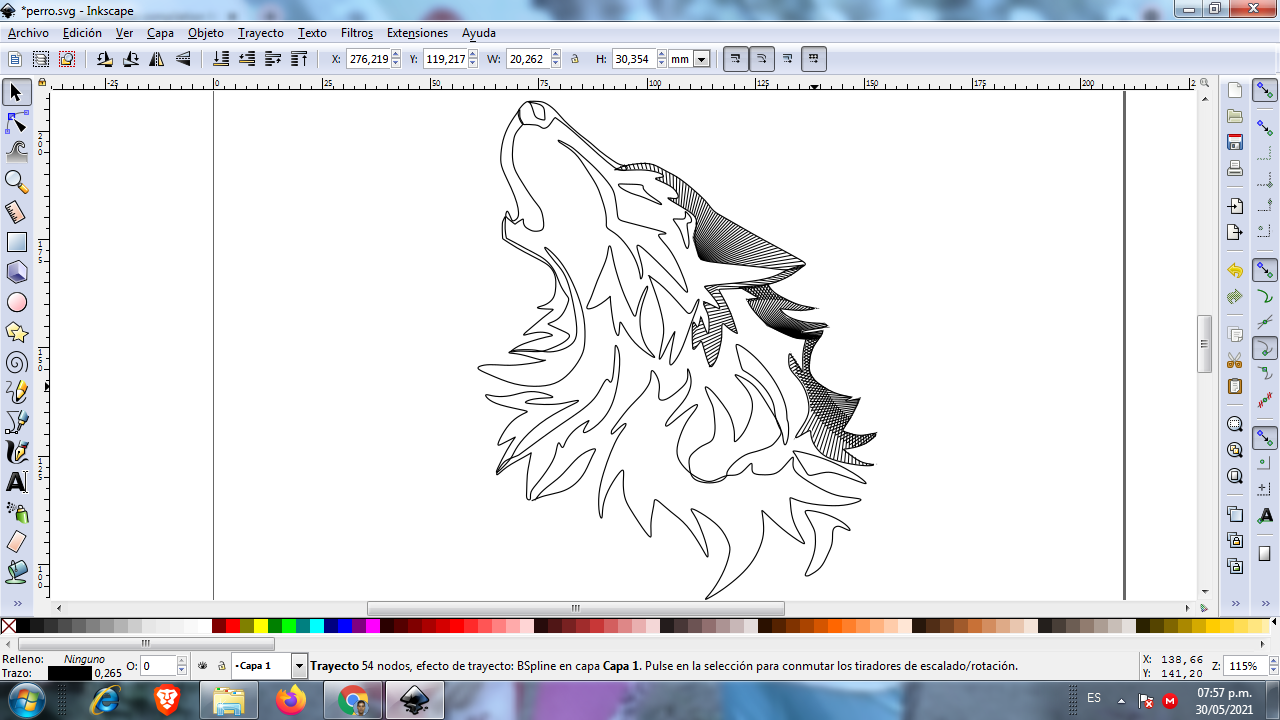This screenshot has width=1280, height=720.
Task: Select the Calligraphy tool
Action: pos(16,452)
